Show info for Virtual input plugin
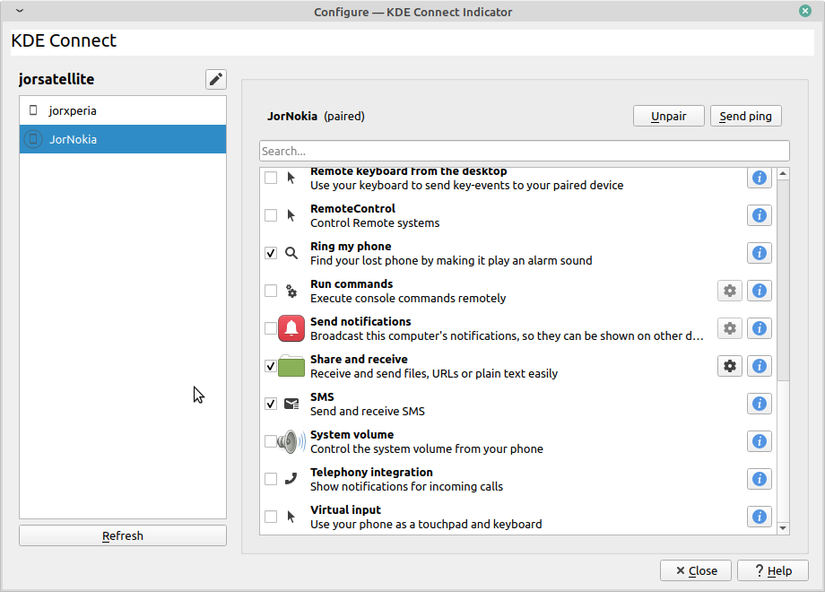This screenshot has width=825, height=592. 759,517
